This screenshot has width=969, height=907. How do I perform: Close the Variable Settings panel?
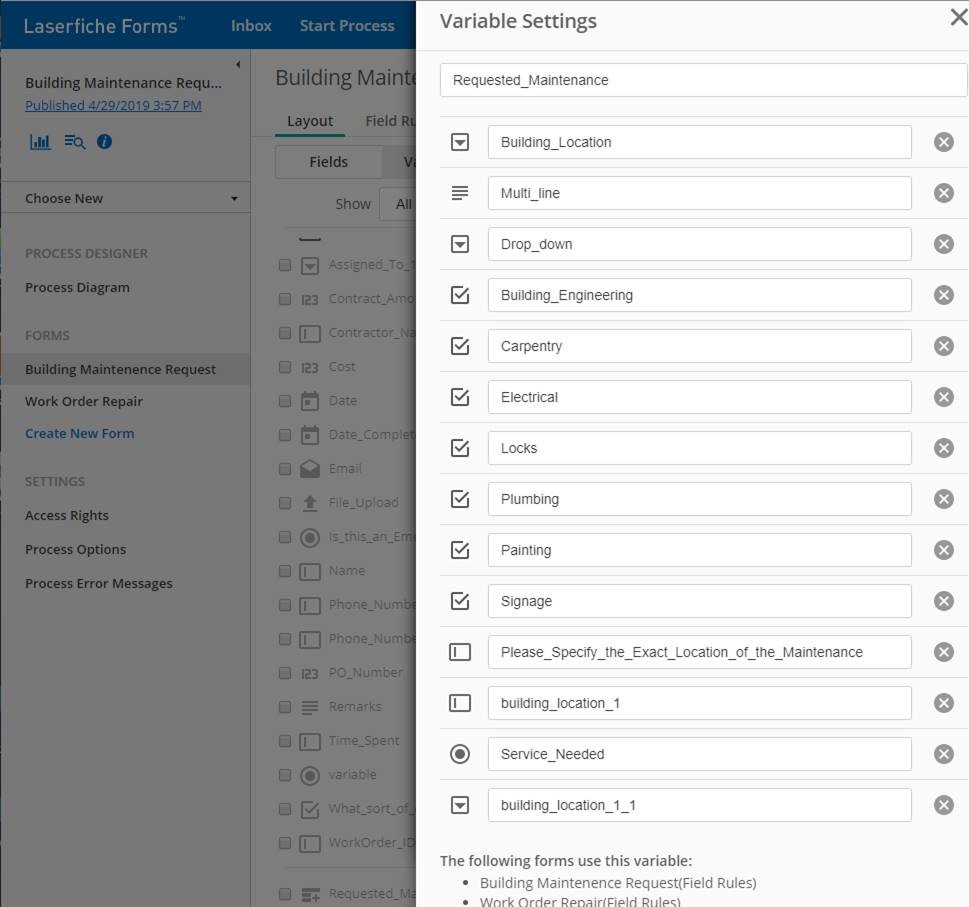point(957,18)
